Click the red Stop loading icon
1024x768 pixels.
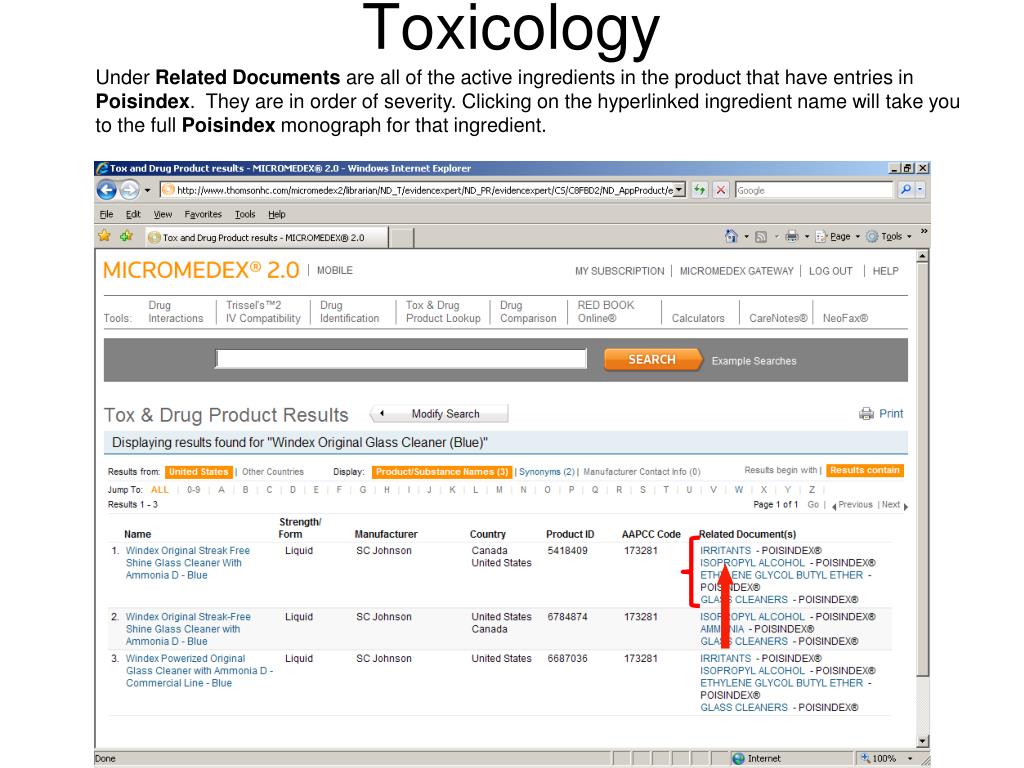coord(720,190)
